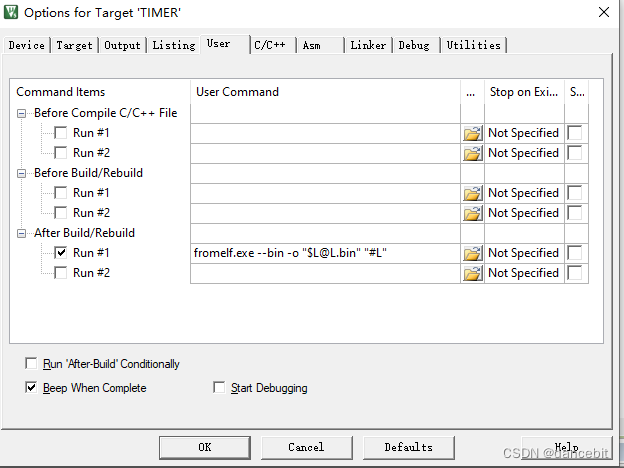Confirm with the OK button
This screenshot has width=624, height=468.
tap(205, 447)
